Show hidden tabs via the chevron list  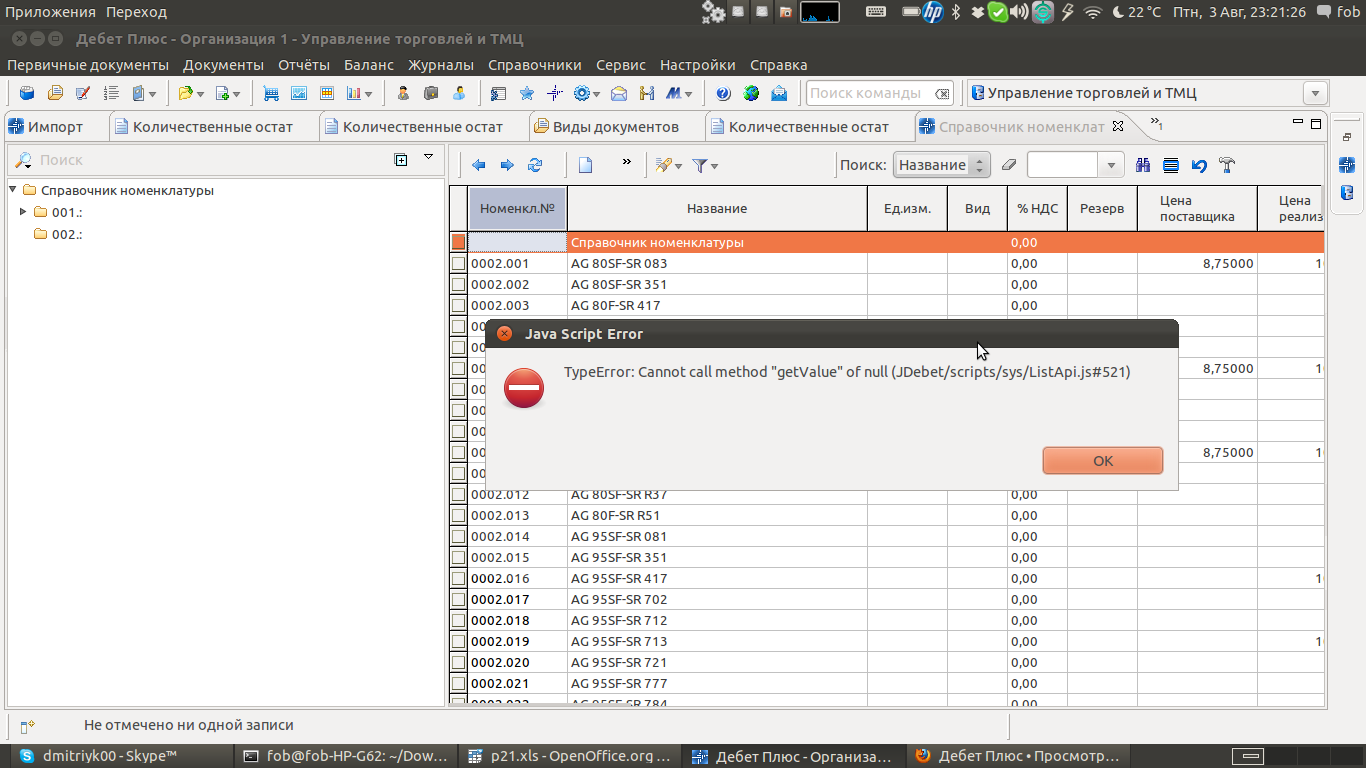pyautogui.click(x=1155, y=124)
